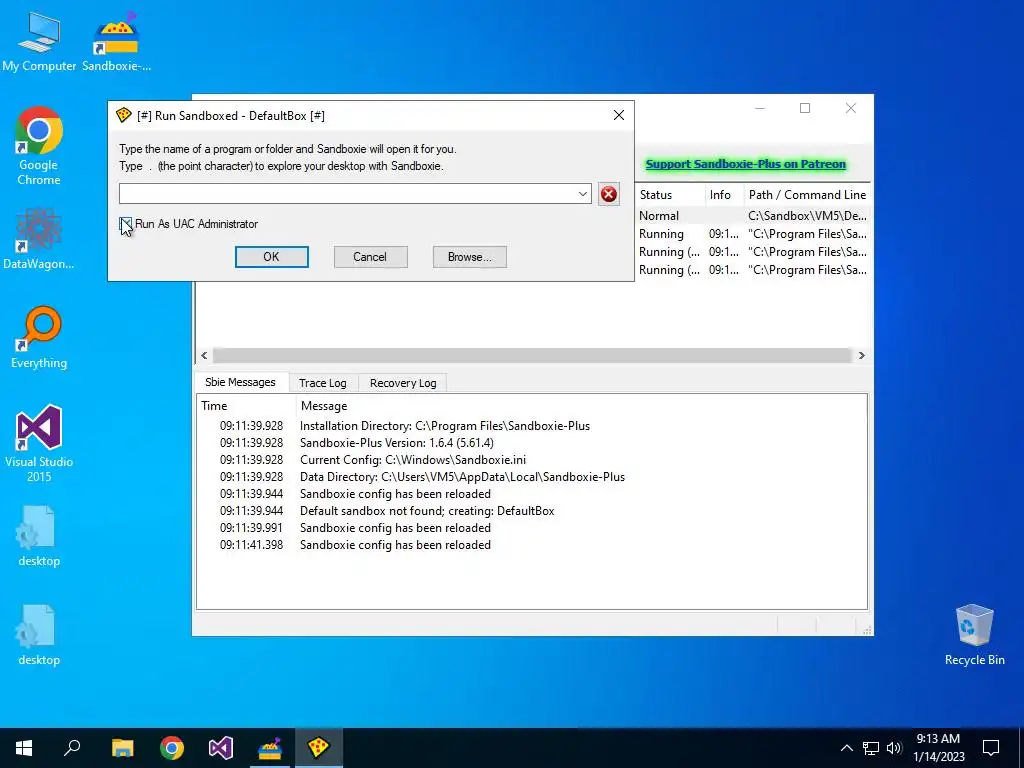Expand the program name dropdown arrow
Viewport: 1024px width, 768px height.
point(583,194)
